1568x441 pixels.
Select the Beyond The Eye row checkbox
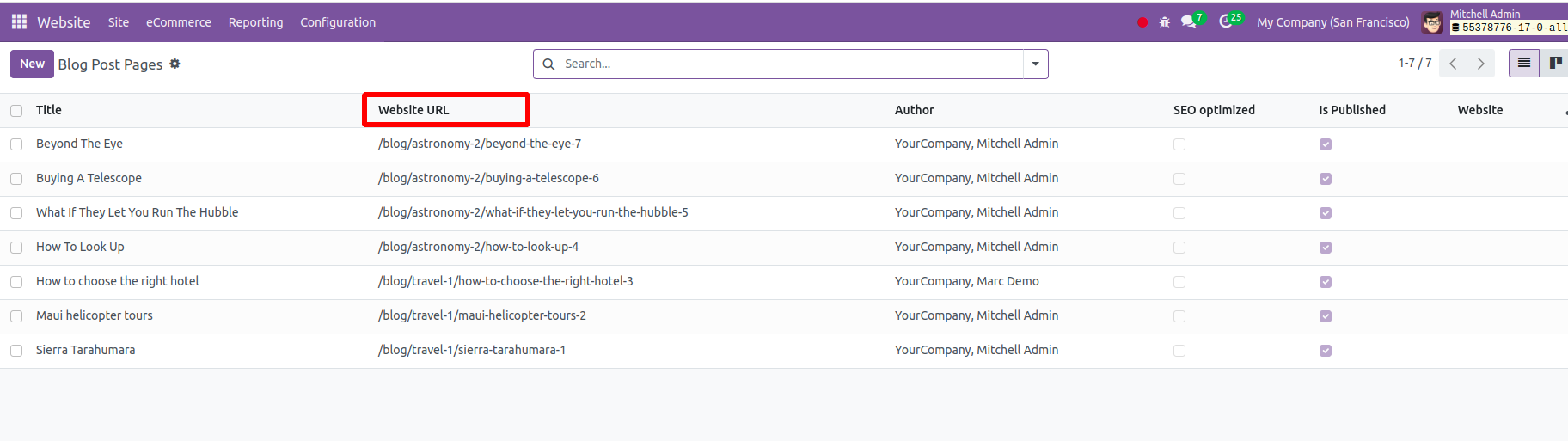[16, 144]
